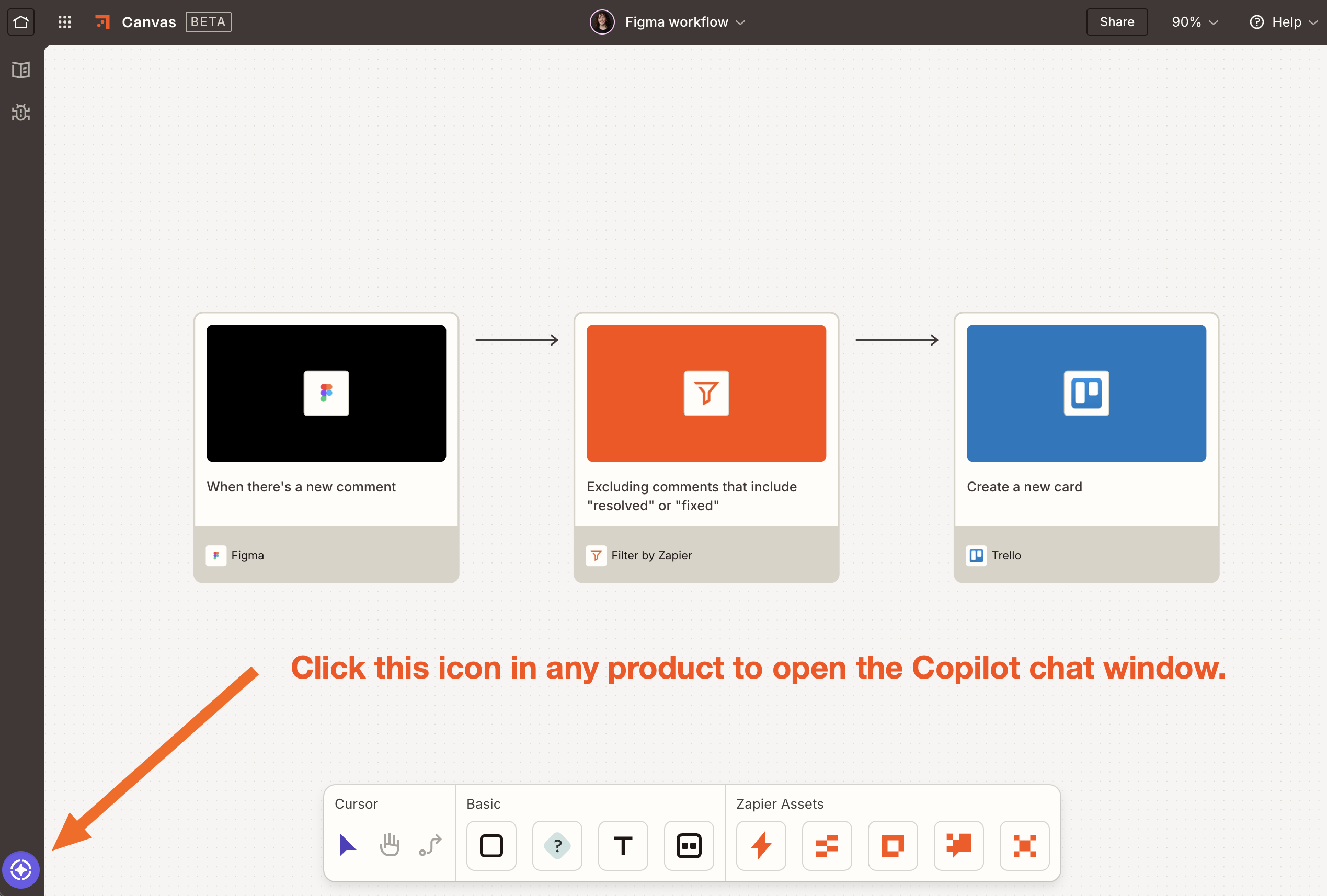Select the orange Filter step thumbnail

pyautogui.click(x=706, y=393)
